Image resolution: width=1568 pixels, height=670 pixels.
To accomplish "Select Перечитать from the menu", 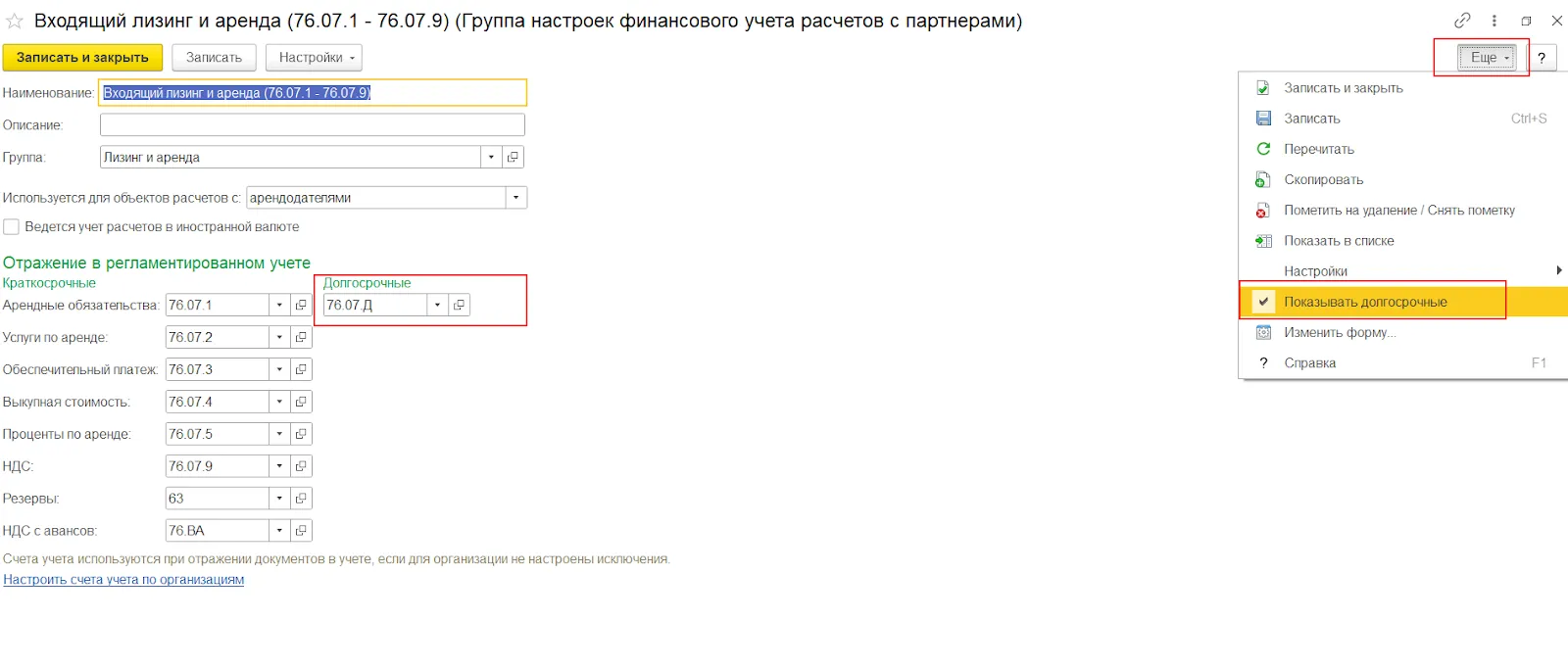I will point(1319,150).
